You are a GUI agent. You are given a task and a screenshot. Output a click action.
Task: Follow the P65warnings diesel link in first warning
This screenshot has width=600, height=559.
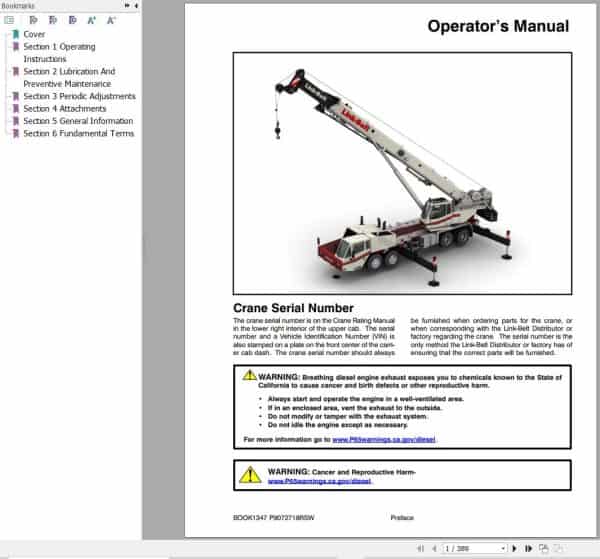(x=384, y=439)
